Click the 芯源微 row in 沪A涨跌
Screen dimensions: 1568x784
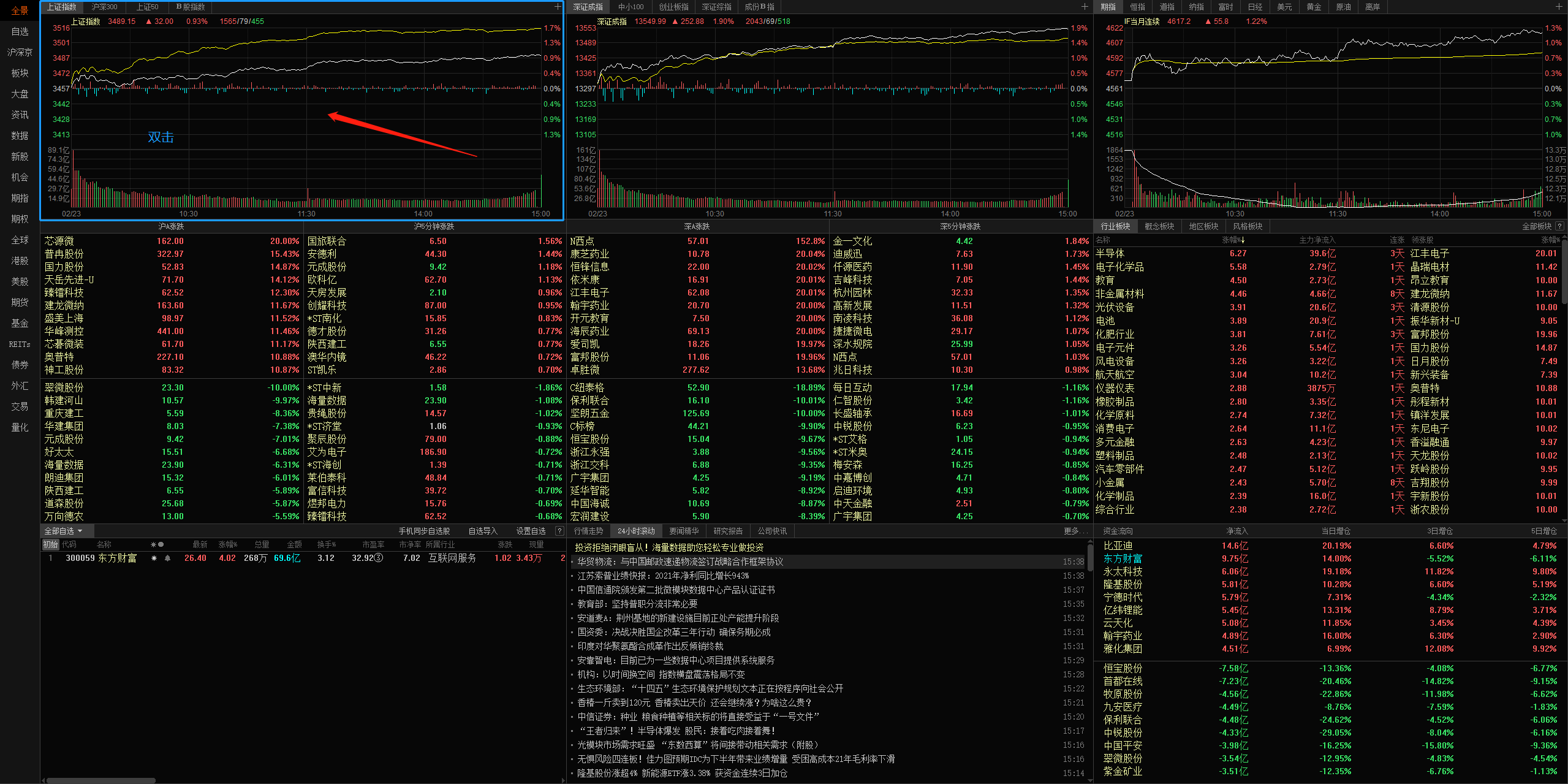172,241
